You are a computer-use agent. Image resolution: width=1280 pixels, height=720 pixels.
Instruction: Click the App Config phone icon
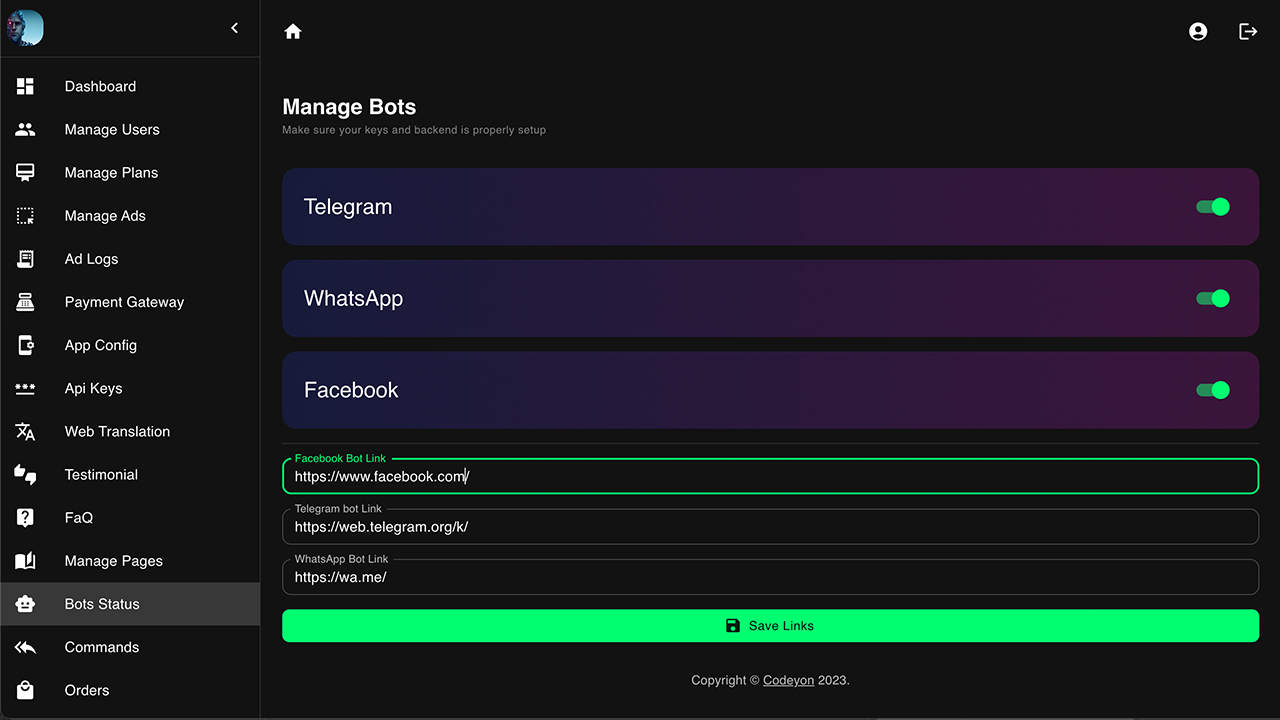pos(25,345)
